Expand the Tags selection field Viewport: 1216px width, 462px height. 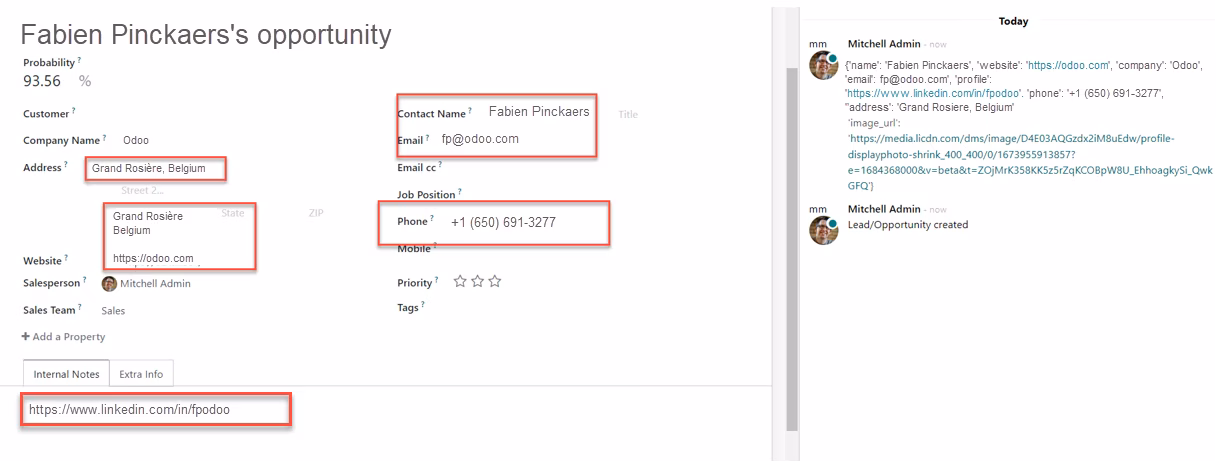(600, 308)
